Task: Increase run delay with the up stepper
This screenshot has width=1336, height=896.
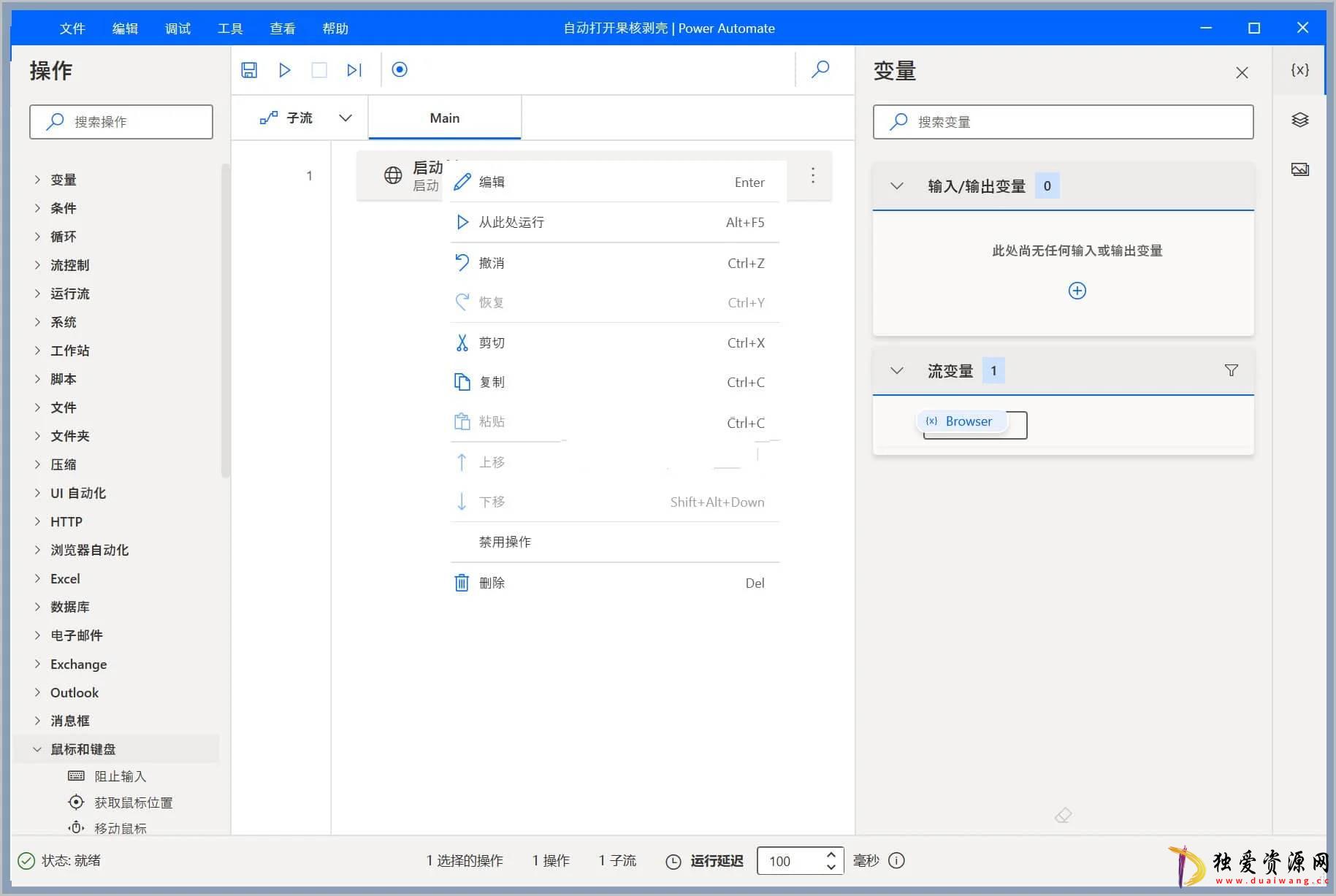Action: click(831, 854)
